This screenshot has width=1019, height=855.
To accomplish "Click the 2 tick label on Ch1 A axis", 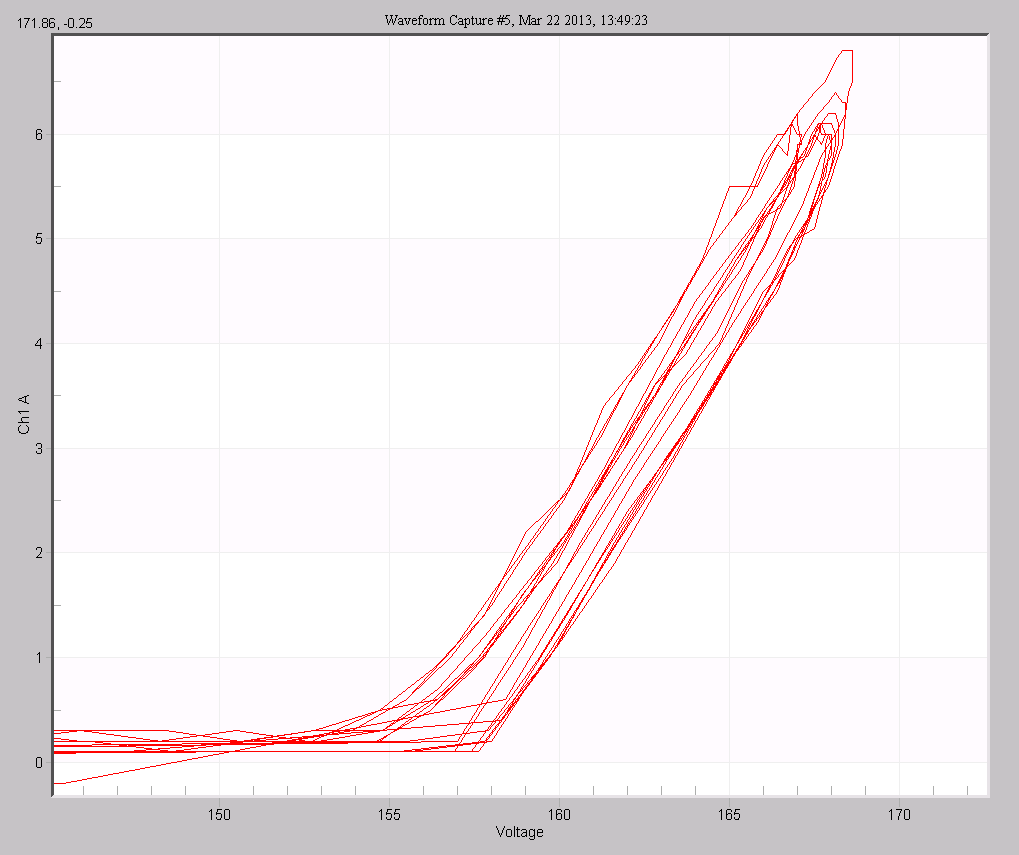I will [x=37, y=552].
